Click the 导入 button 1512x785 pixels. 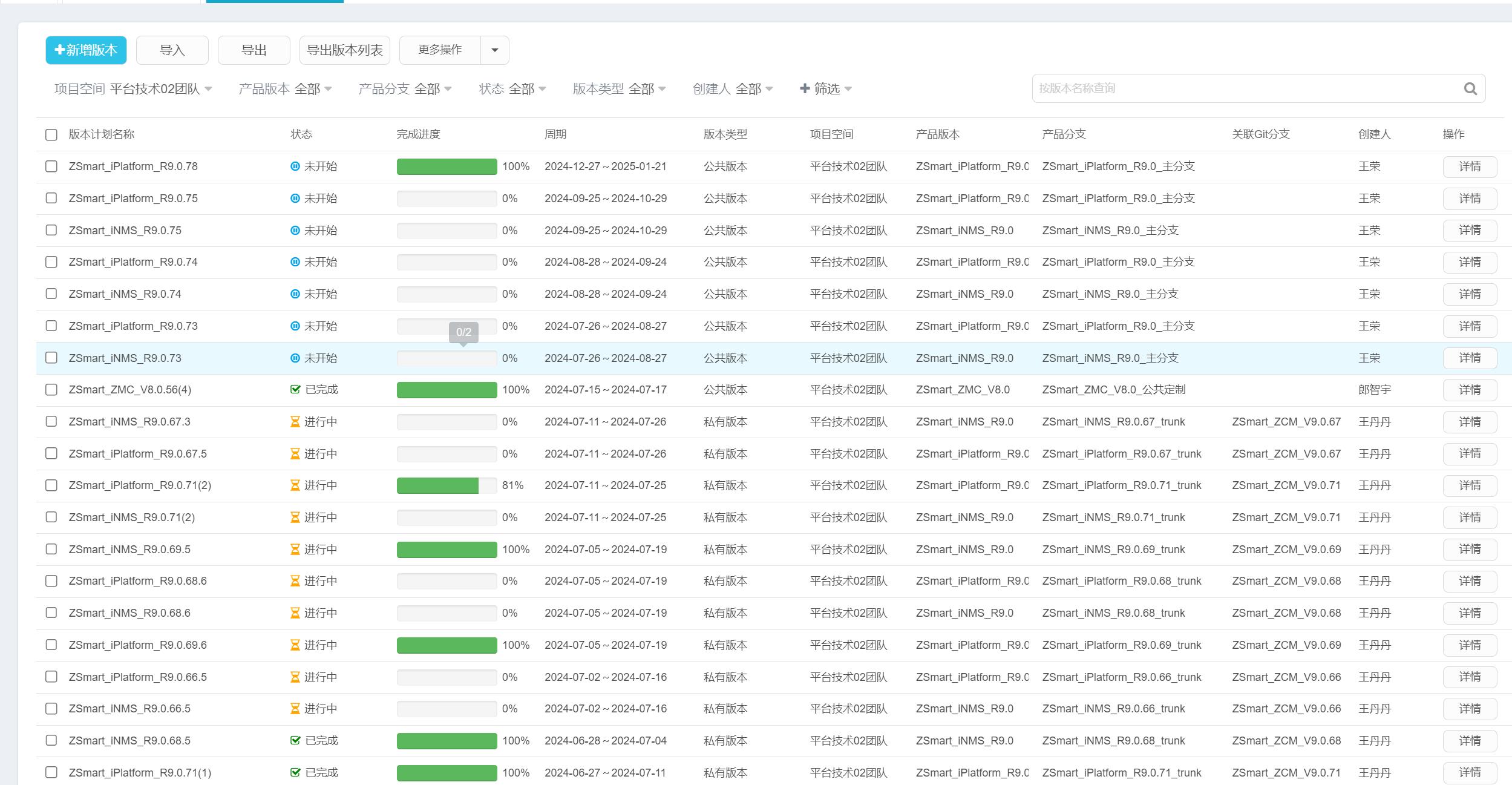[172, 50]
